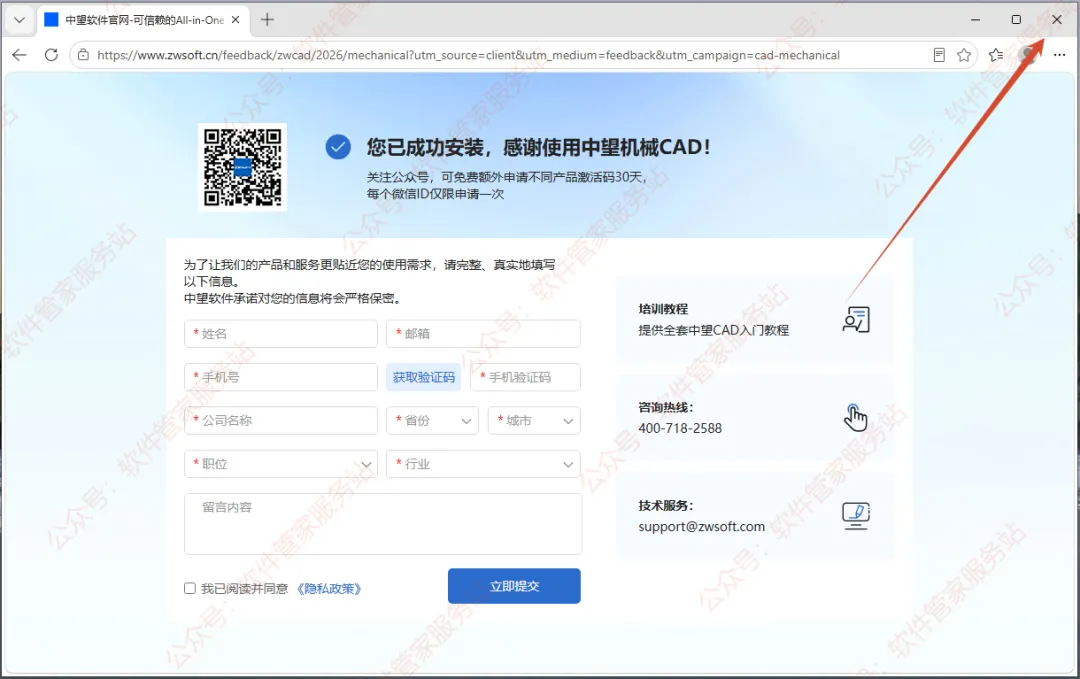Click the 培训教程 tutorial icon
The image size is (1080, 679).
(856, 320)
